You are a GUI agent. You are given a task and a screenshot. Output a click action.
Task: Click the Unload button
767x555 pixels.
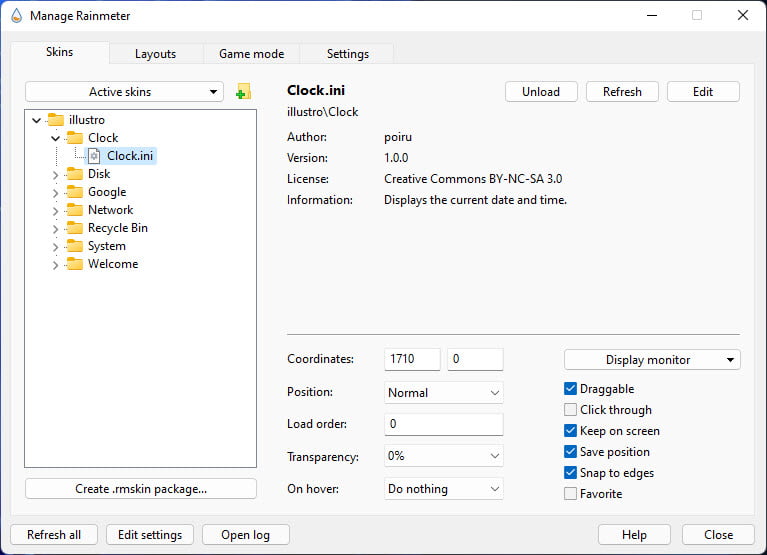pos(541,91)
